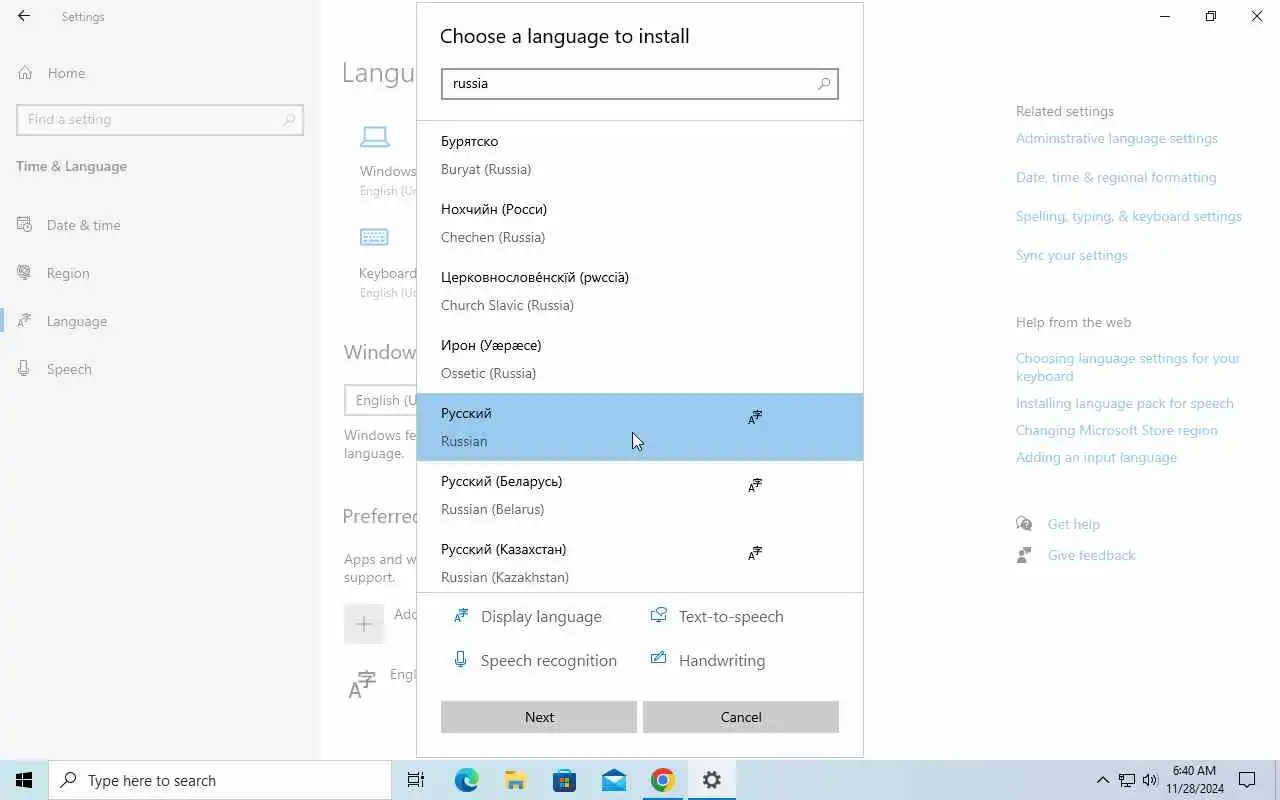Open Microsoft Store from taskbar

[x=564, y=780]
